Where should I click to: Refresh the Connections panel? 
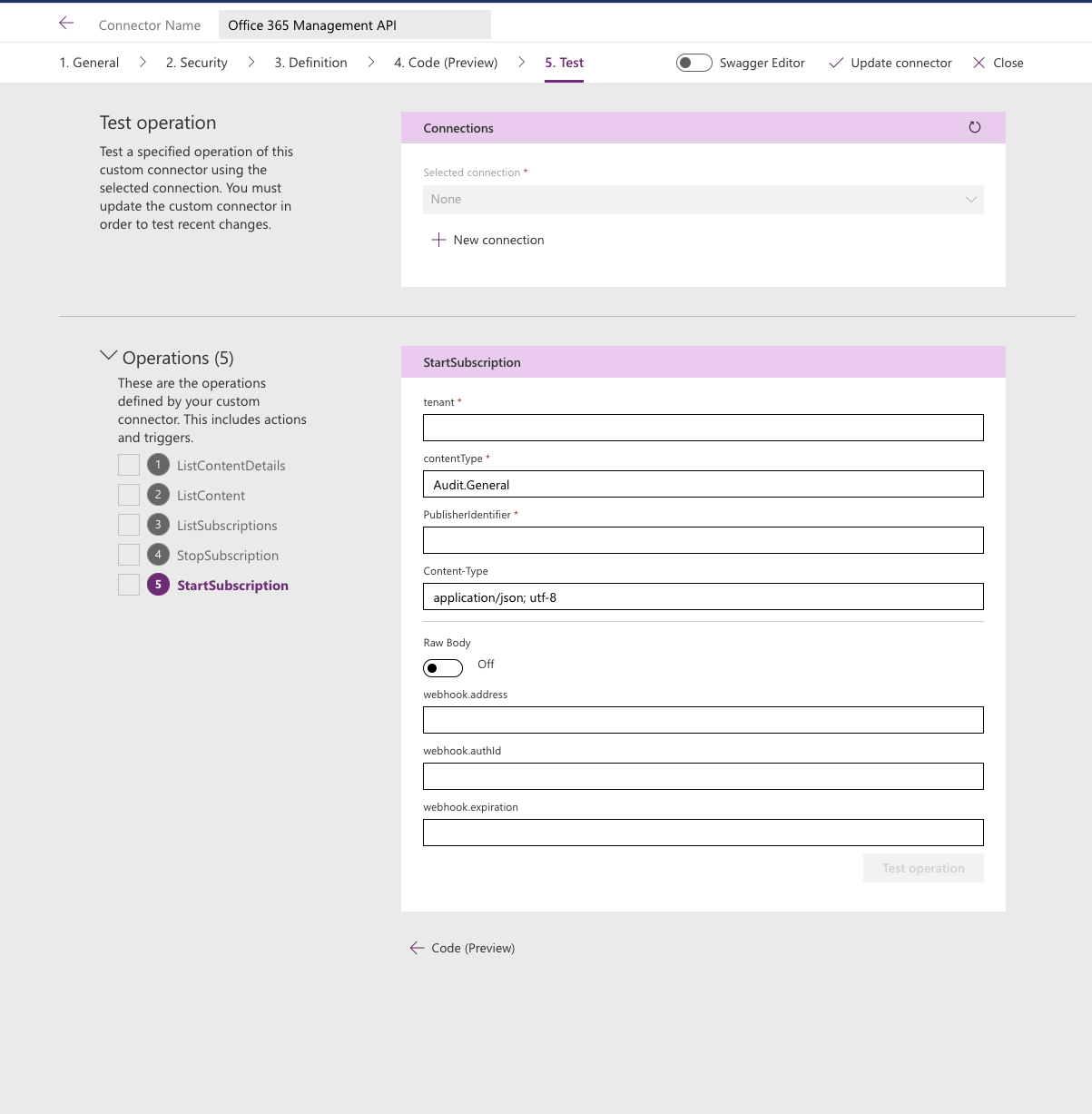(974, 127)
